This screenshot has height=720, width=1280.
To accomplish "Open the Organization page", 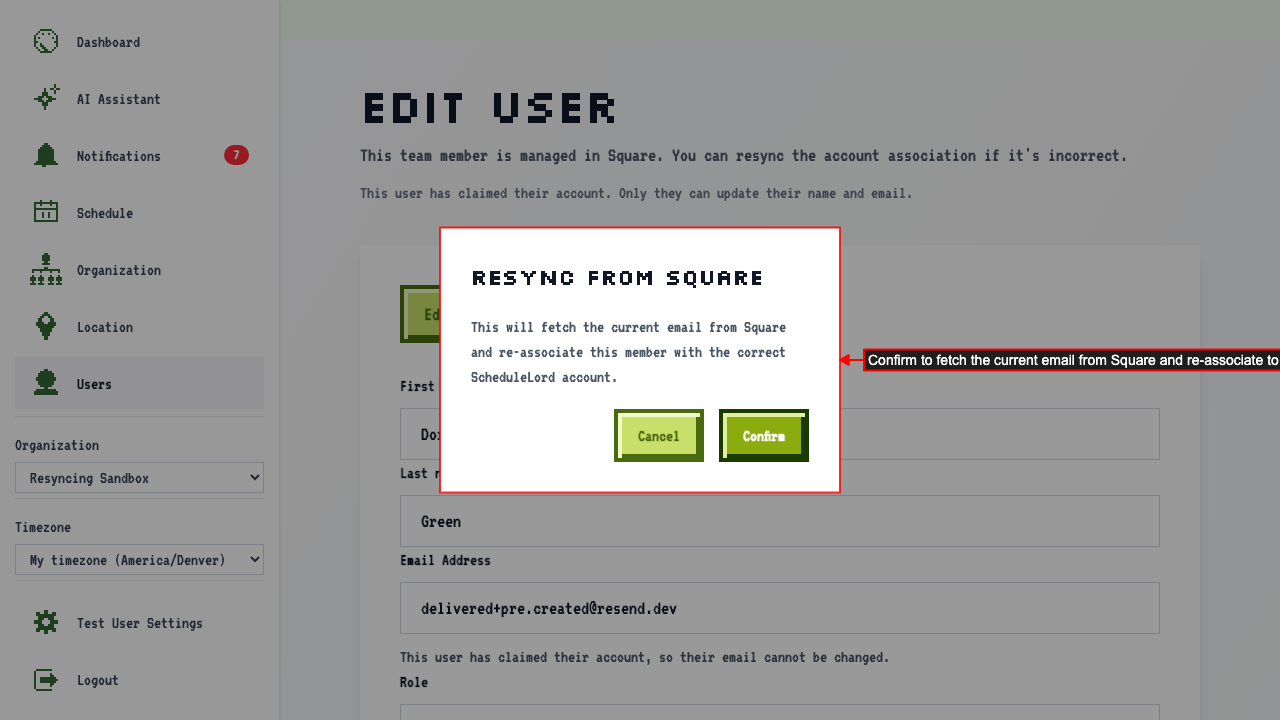I will 139,270.
